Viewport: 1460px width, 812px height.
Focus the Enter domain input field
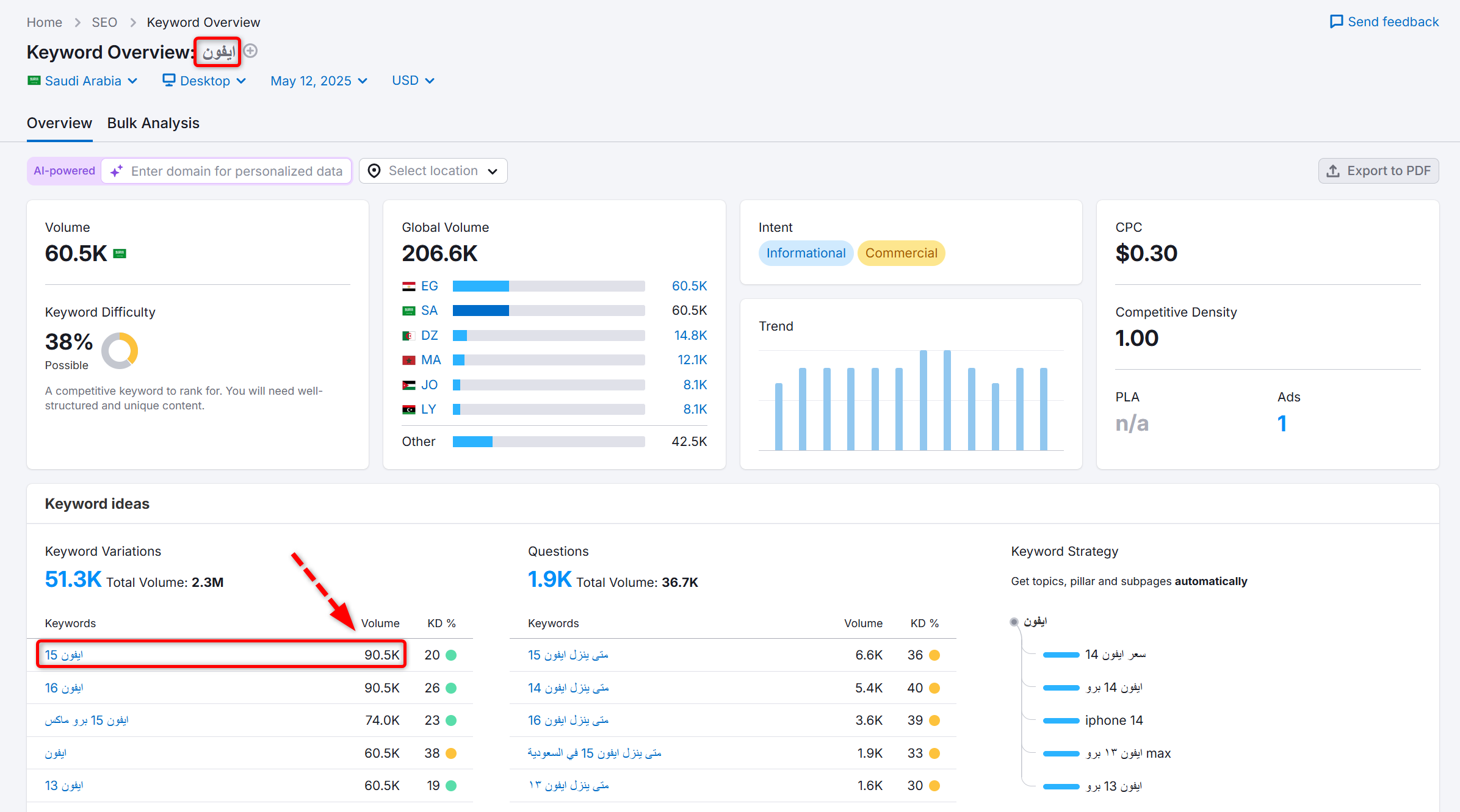pos(237,171)
